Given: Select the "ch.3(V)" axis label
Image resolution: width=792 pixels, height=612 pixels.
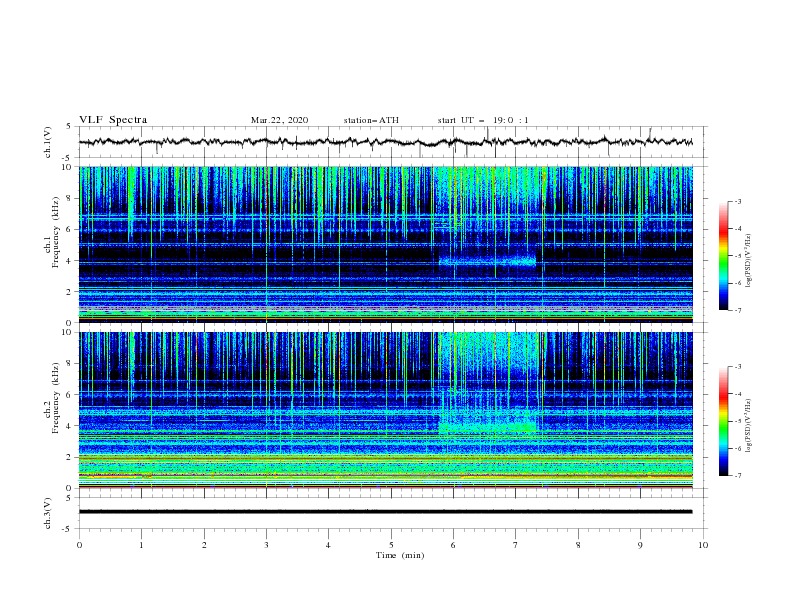Looking at the screenshot, I should 48,513.
